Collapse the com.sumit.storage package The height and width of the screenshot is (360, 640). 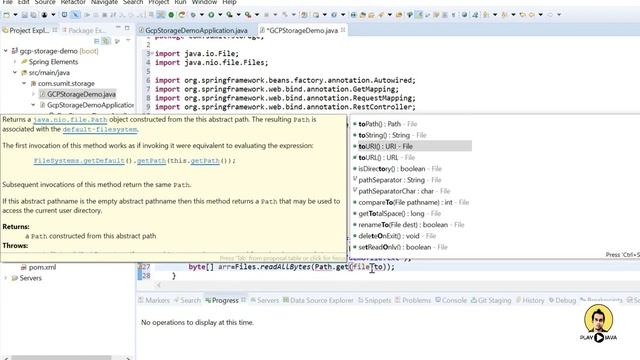click(x=24, y=83)
